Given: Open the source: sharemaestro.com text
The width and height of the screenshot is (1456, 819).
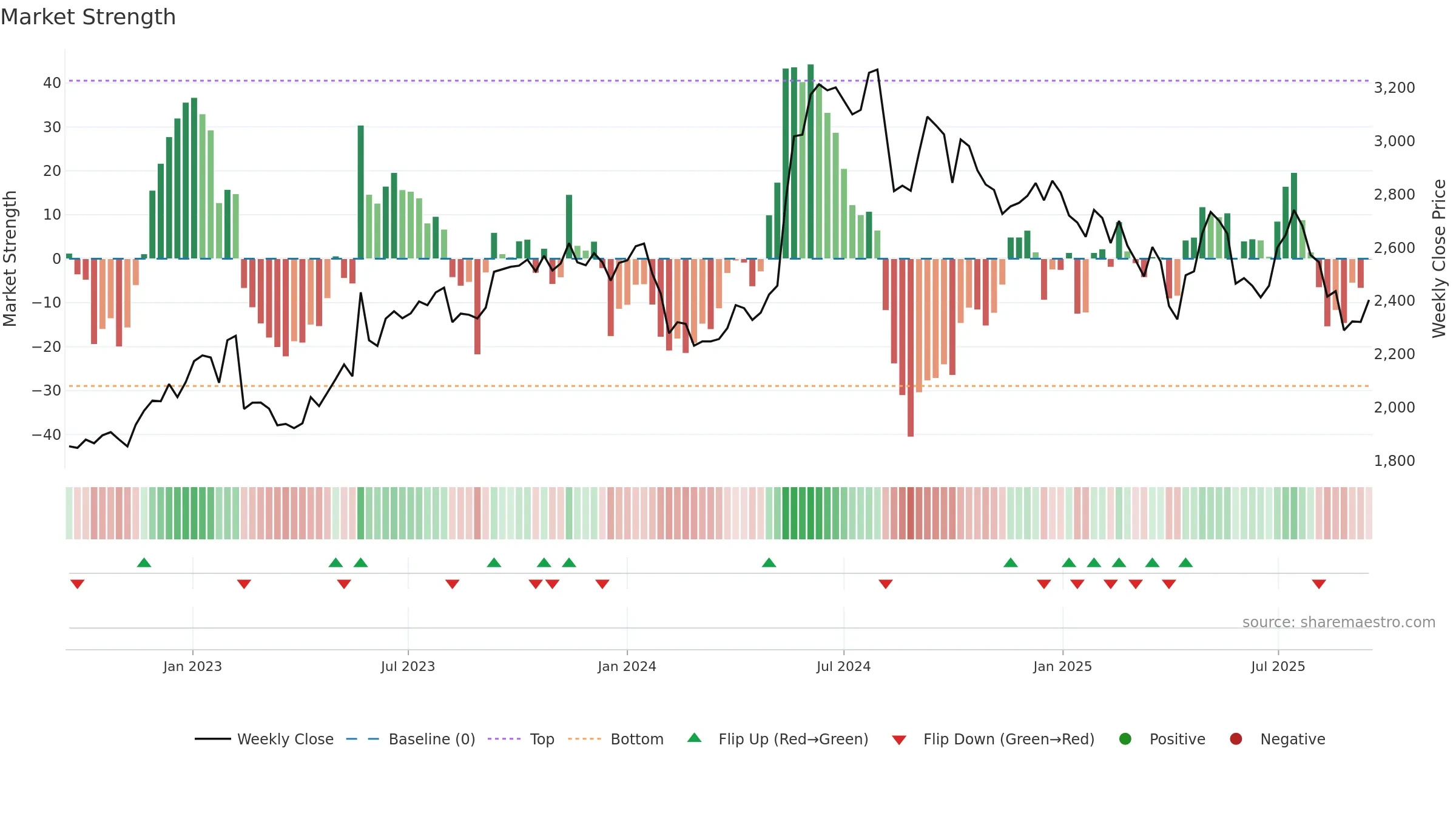Looking at the screenshot, I should tap(1339, 622).
